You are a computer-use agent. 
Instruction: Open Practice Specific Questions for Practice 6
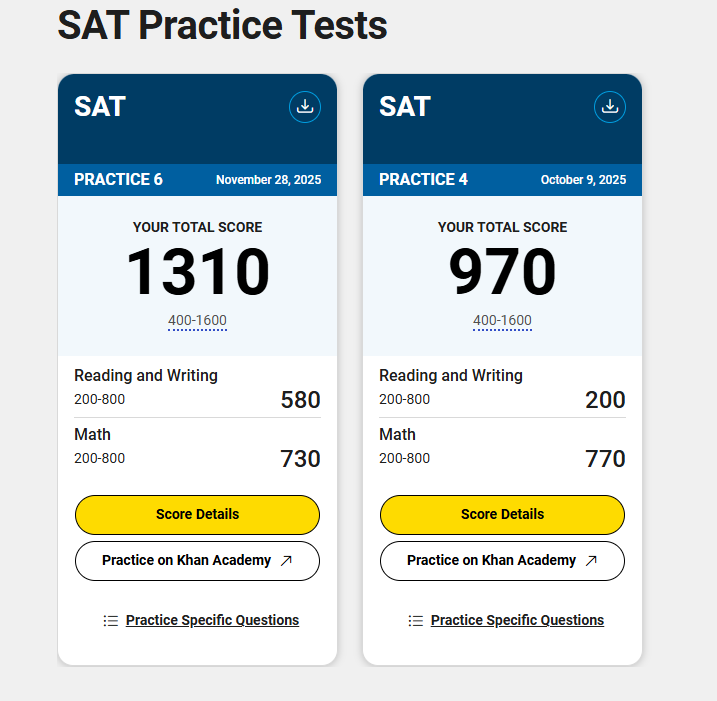(x=212, y=620)
